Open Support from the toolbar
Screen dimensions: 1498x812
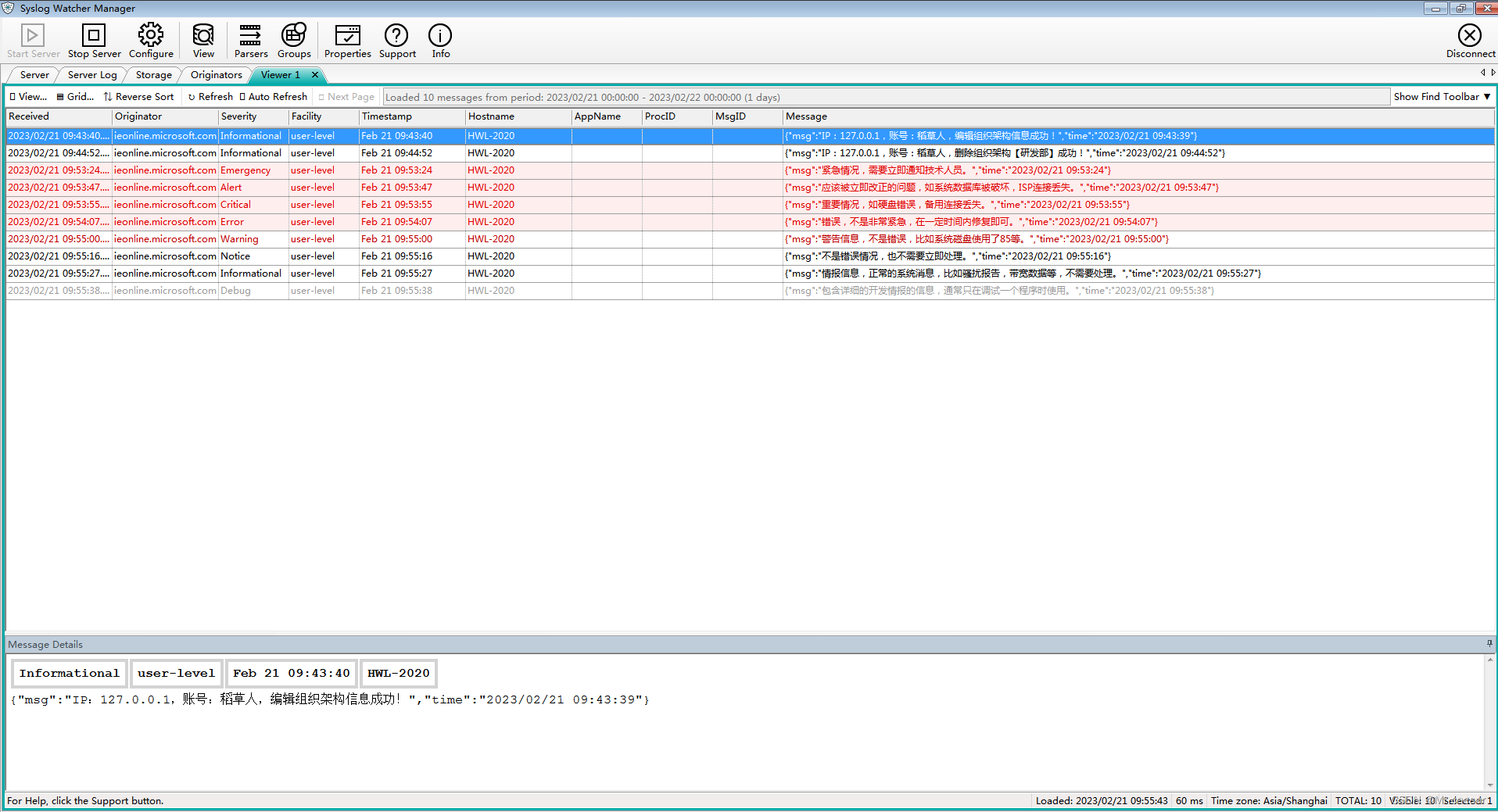pos(396,41)
